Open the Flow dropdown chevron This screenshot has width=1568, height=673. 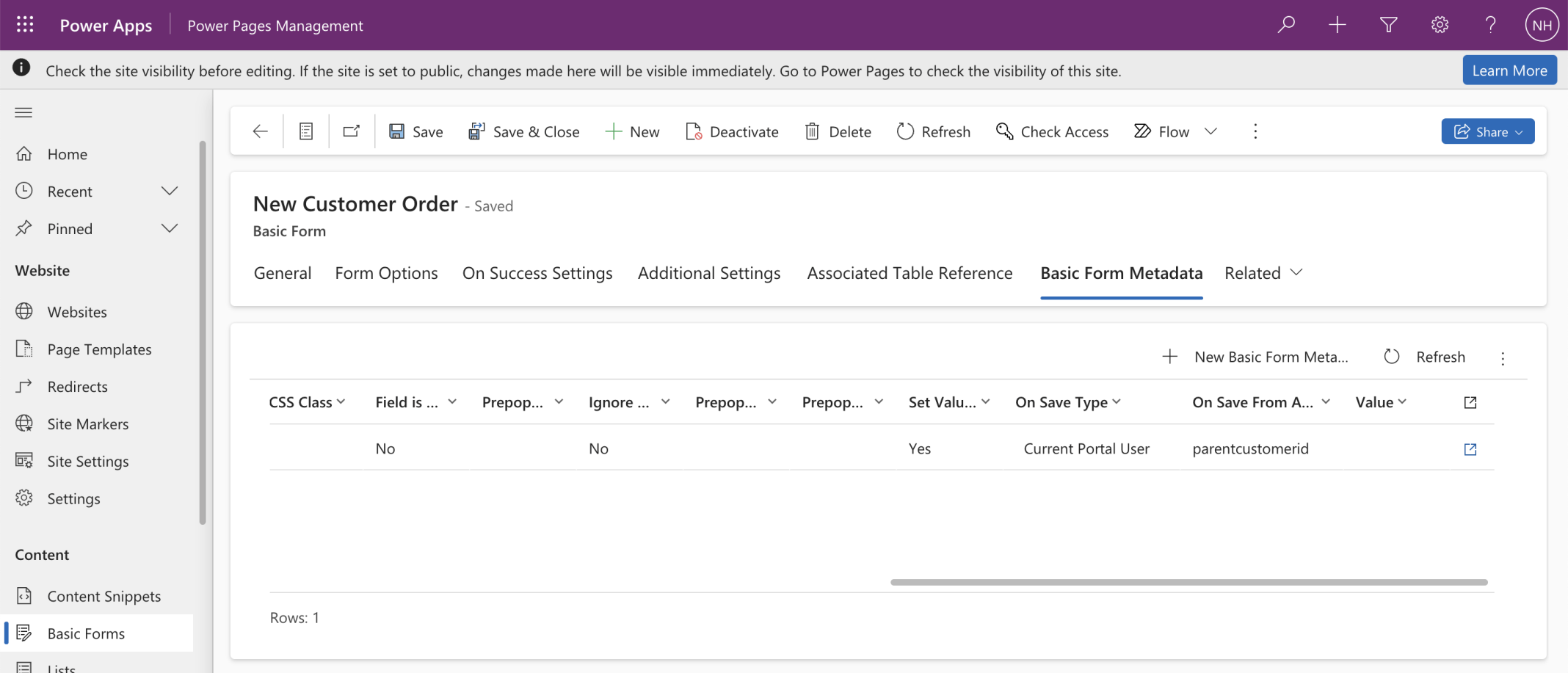click(1211, 131)
